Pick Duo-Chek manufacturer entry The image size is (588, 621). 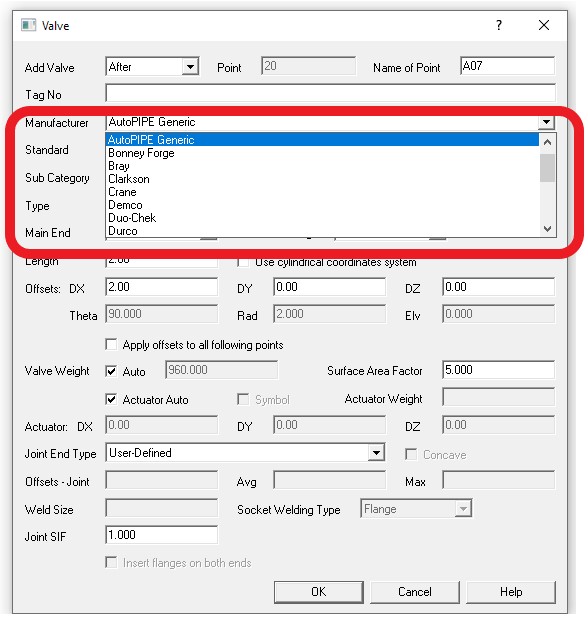[132, 218]
